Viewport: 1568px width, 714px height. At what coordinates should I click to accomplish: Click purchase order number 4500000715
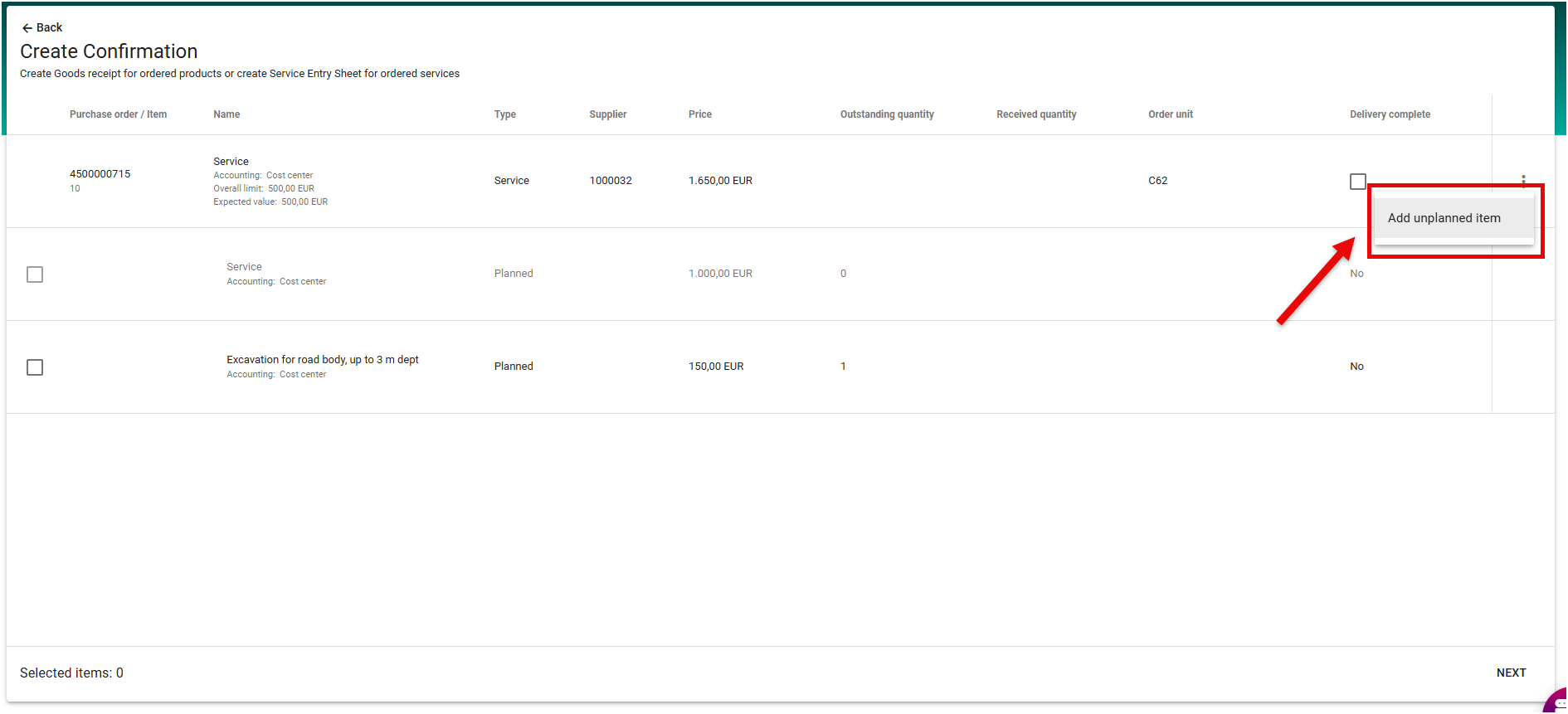[x=100, y=174]
